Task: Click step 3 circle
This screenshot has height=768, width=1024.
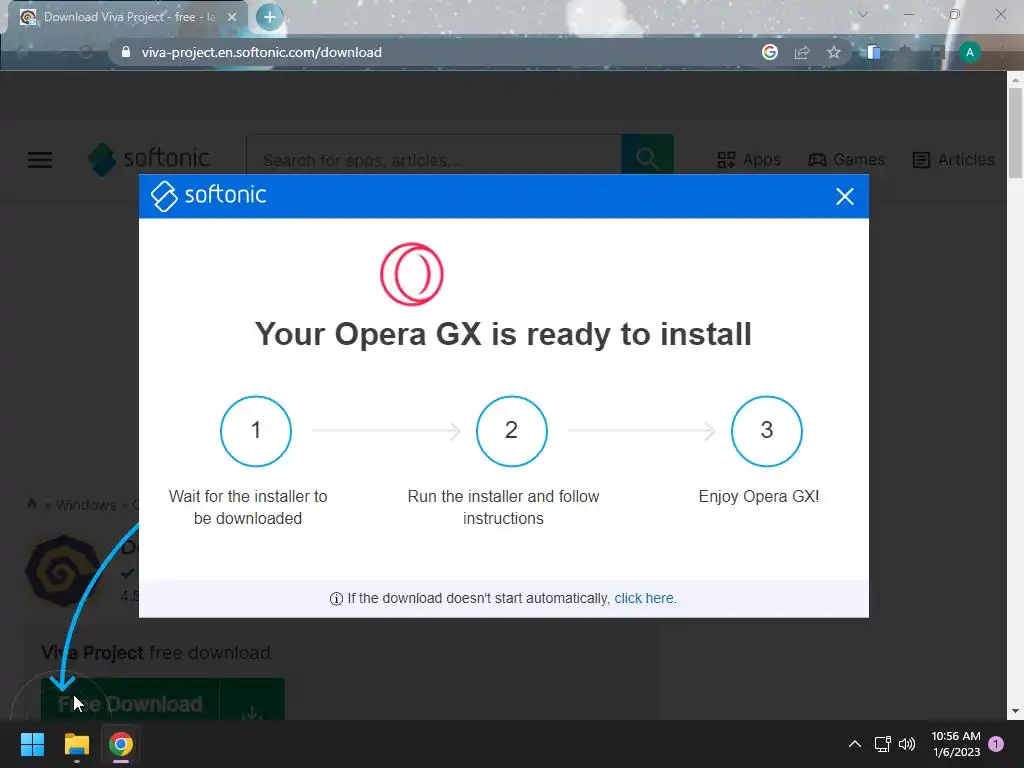Action: [767, 431]
